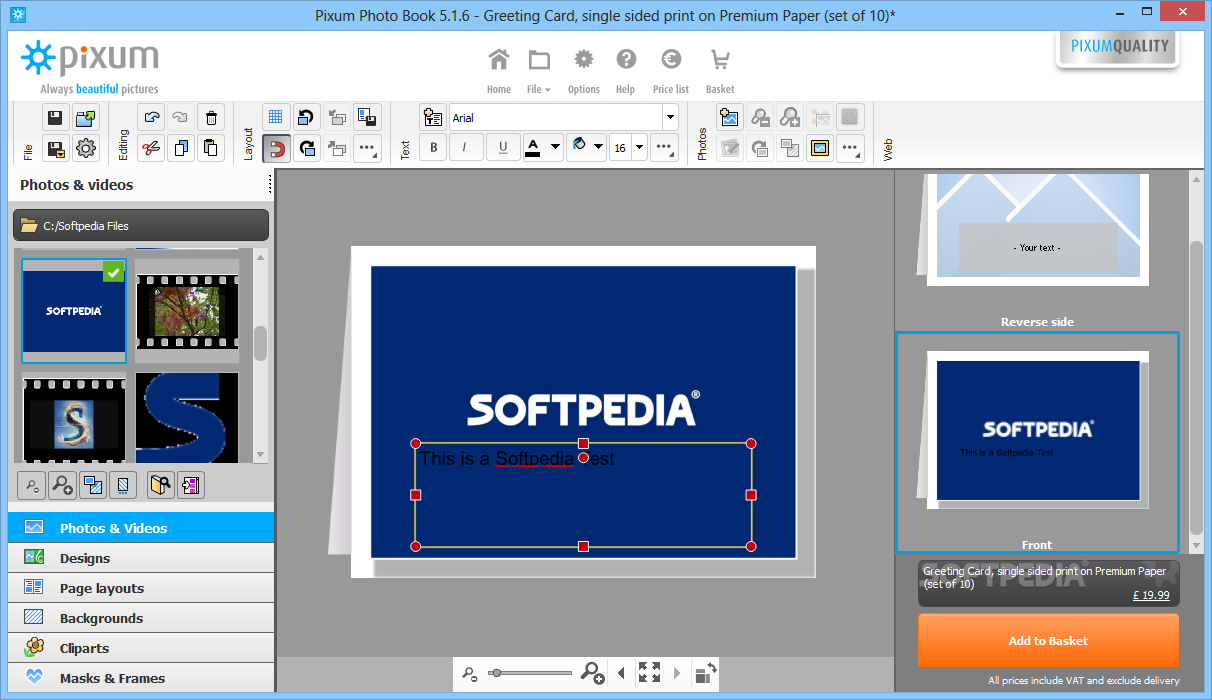Select the Photos & Videos tab
The image size is (1212, 700).
pos(141,527)
